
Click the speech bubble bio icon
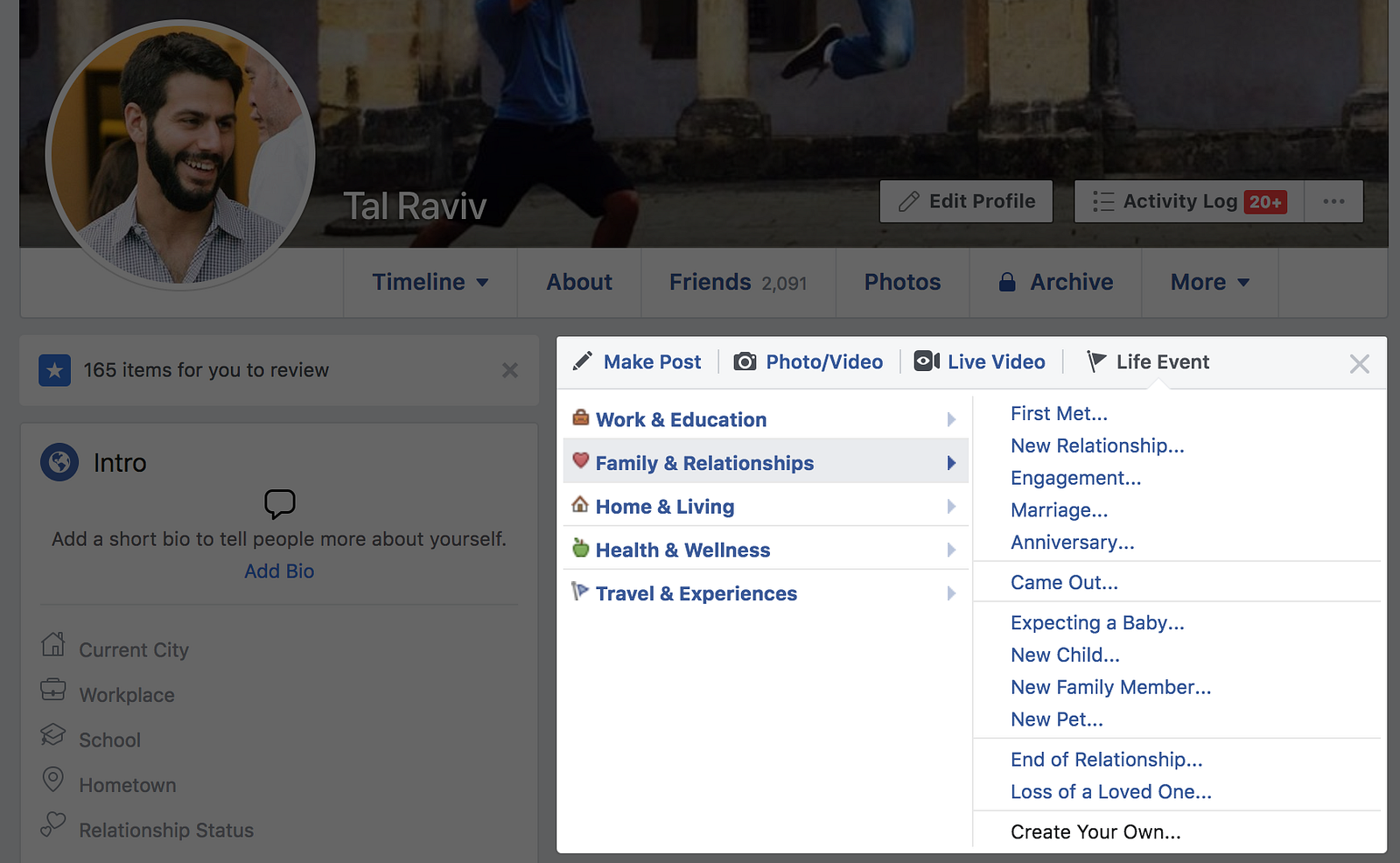click(x=279, y=504)
